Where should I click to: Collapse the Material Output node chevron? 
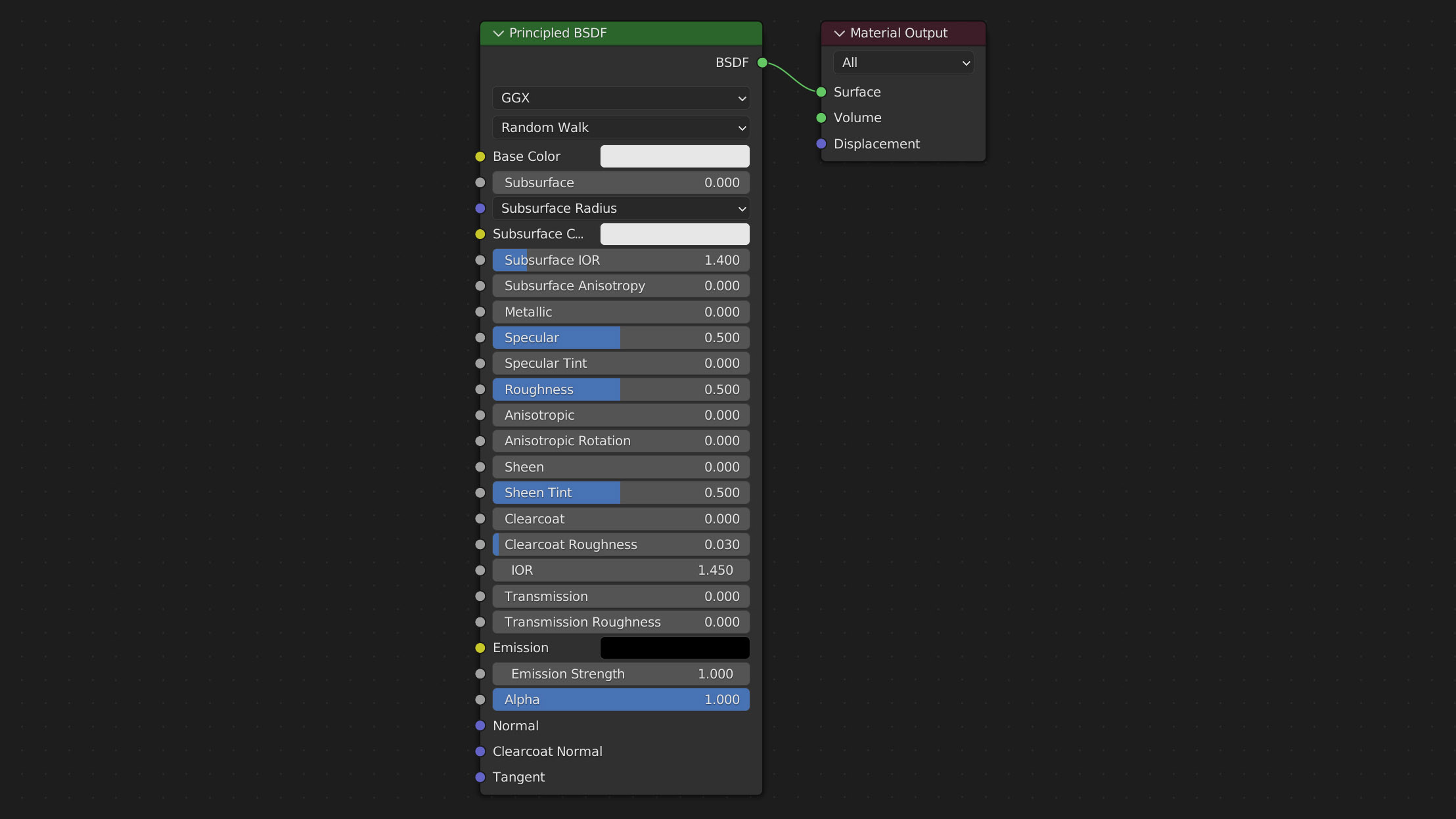(839, 33)
